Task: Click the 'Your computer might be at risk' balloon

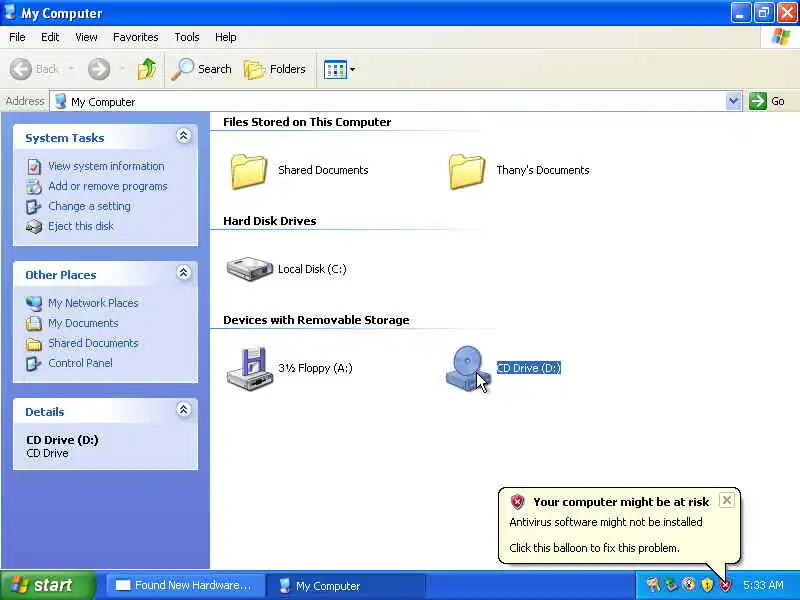Action: point(619,526)
